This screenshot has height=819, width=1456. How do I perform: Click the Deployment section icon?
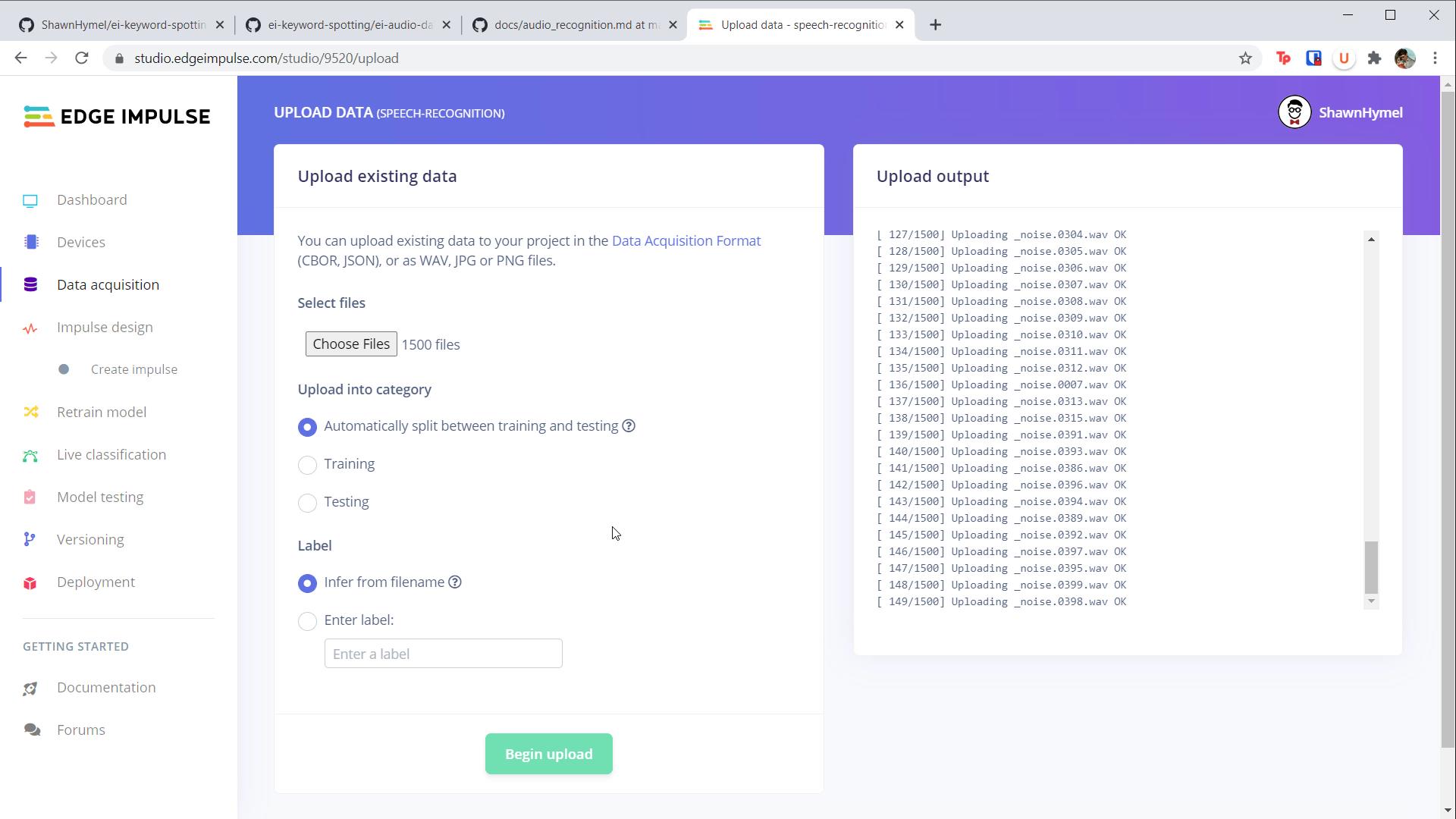pyautogui.click(x=30, y=582)
